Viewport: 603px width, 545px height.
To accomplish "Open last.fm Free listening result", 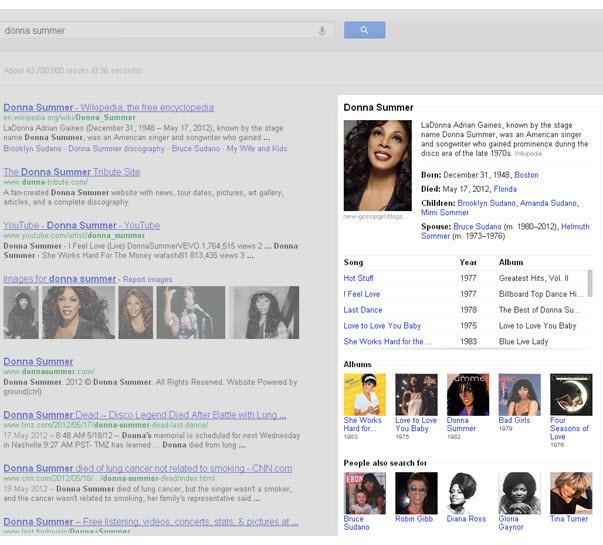I will pos(151,522).
